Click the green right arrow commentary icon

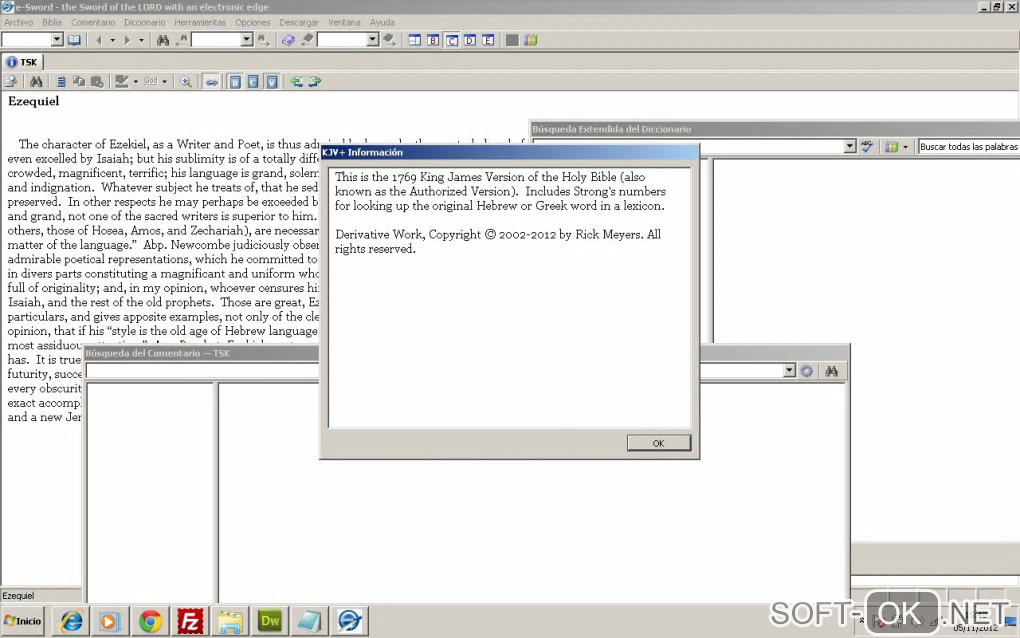[x=315, y=81]
